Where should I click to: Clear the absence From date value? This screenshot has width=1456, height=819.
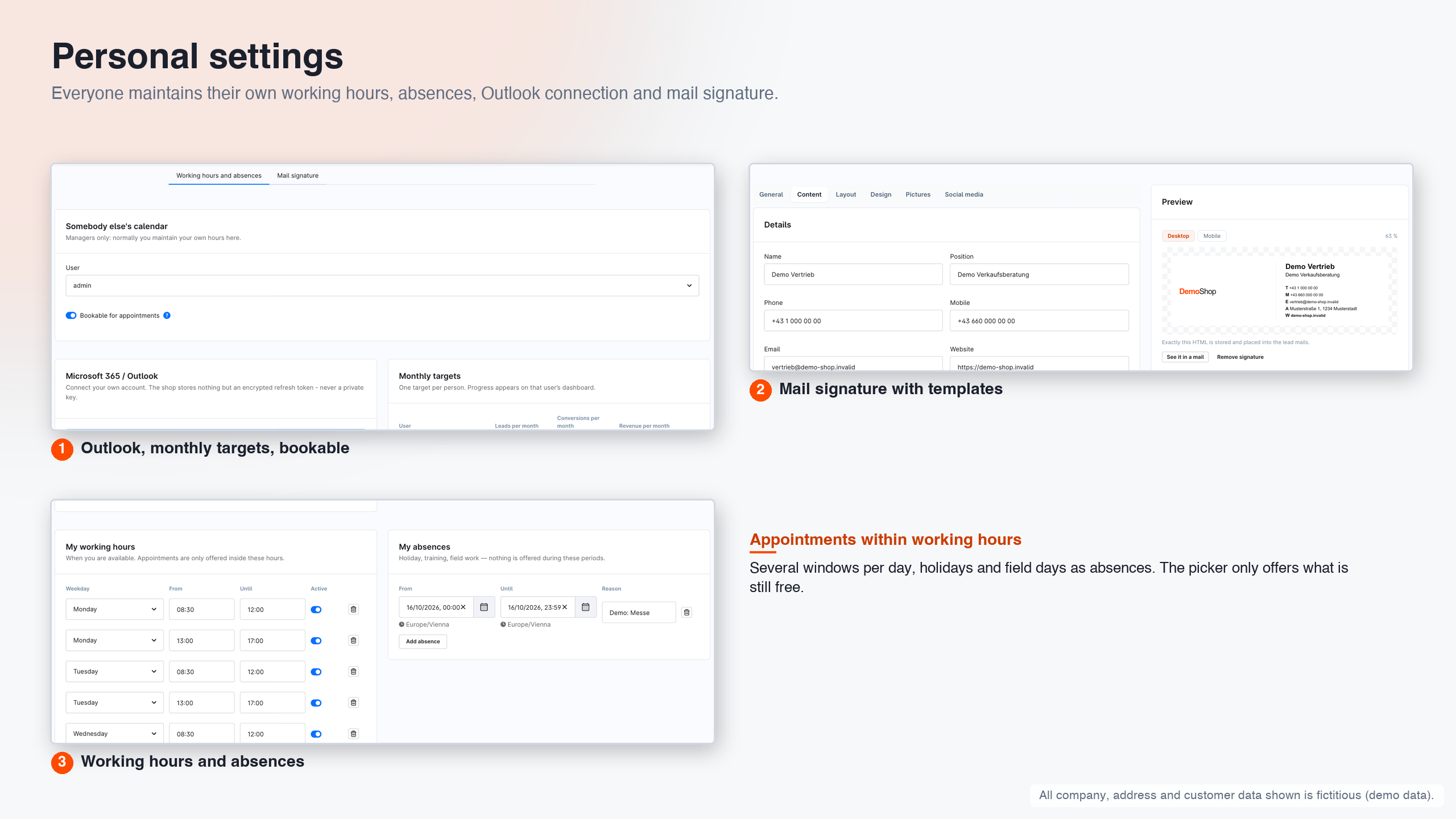pyautogui.click(x=463, y=607)
